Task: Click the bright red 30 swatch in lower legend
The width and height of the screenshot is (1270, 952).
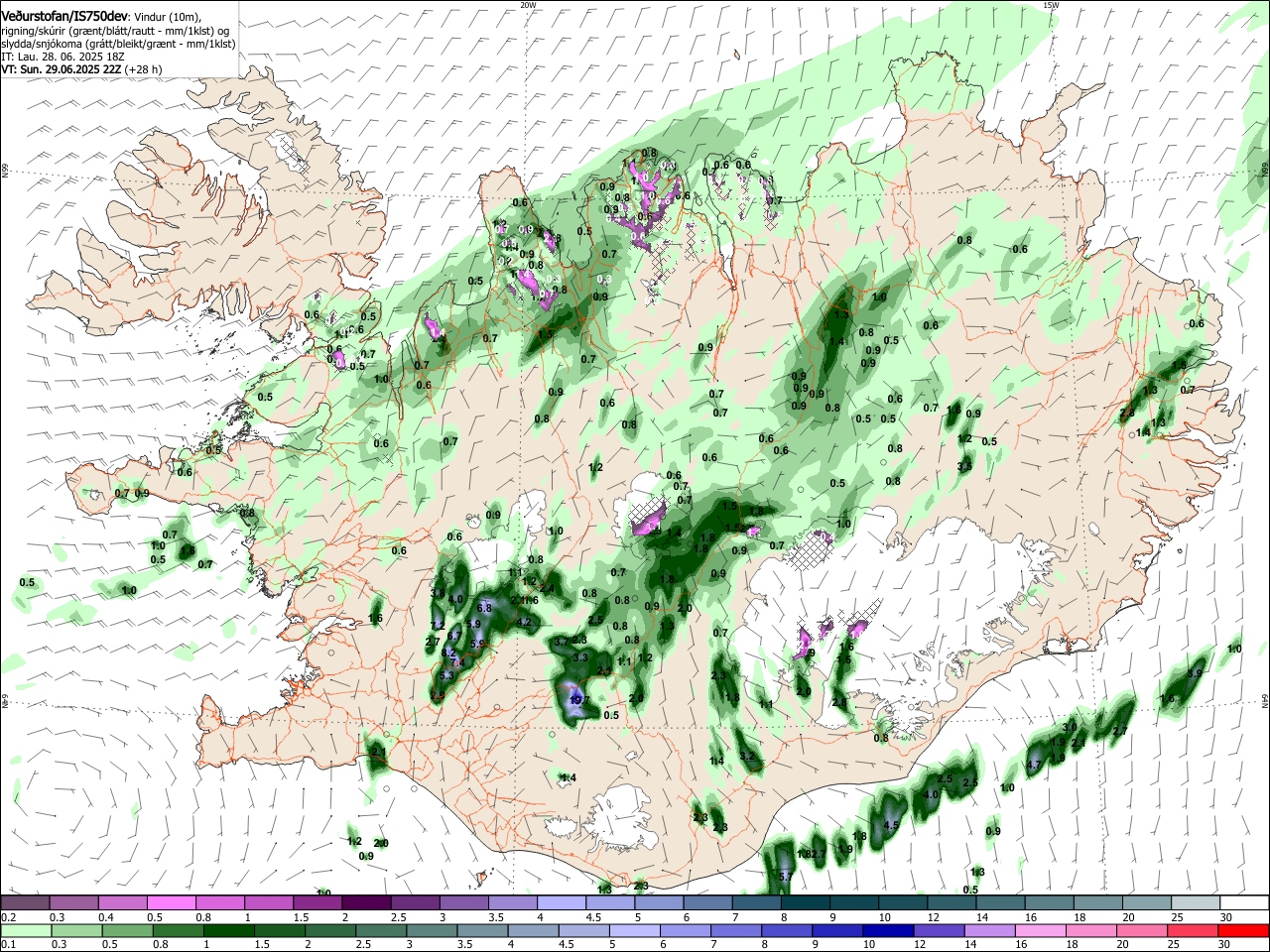Action: [1242, 930]
